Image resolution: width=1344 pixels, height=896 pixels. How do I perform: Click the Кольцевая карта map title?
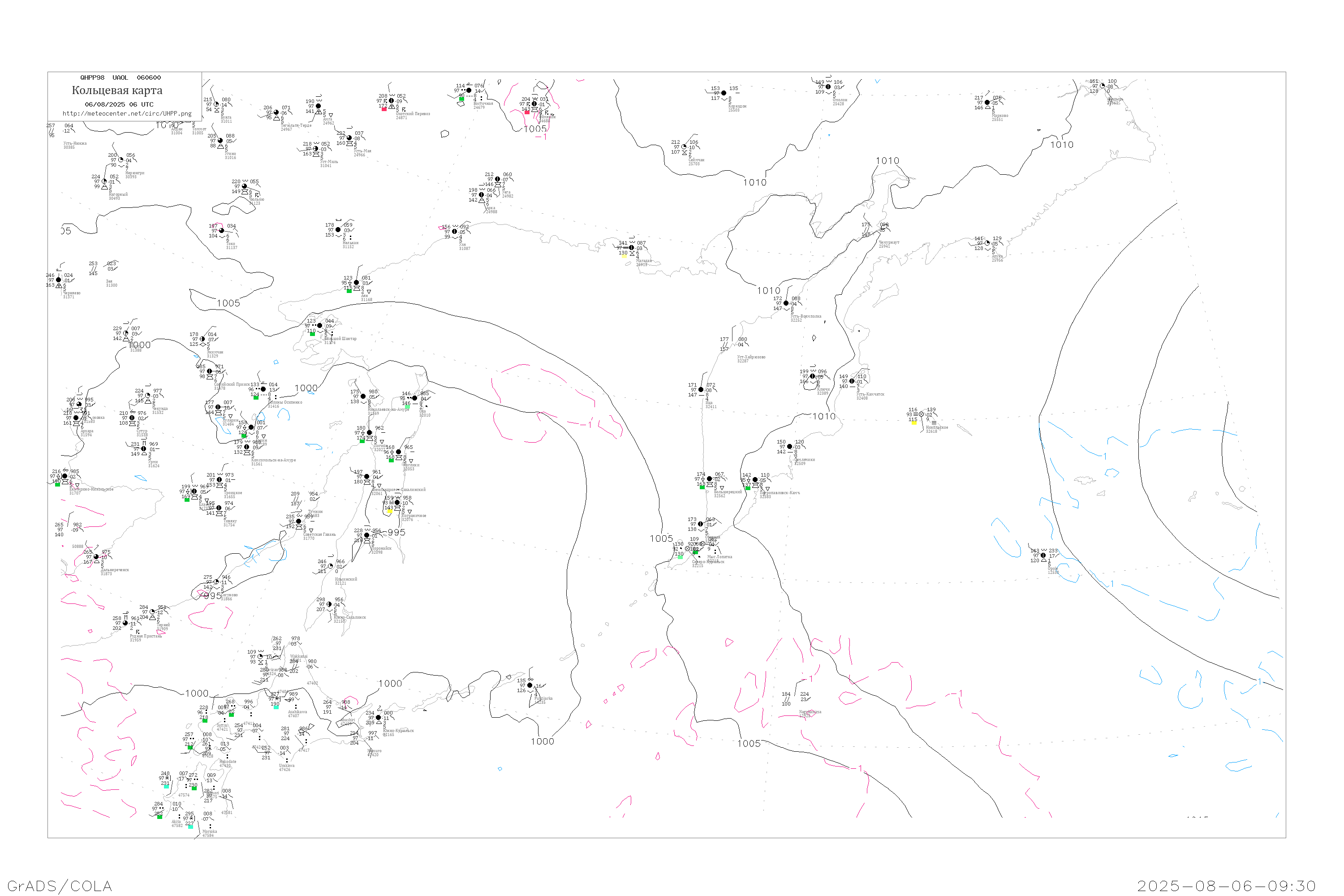pos(117,90)
